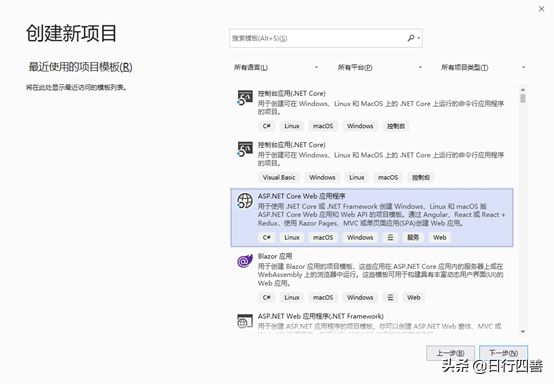Screen dimensions: 554x384
Task: Click C# tag in ASP.NET Core template
Action: pos(266,237)
